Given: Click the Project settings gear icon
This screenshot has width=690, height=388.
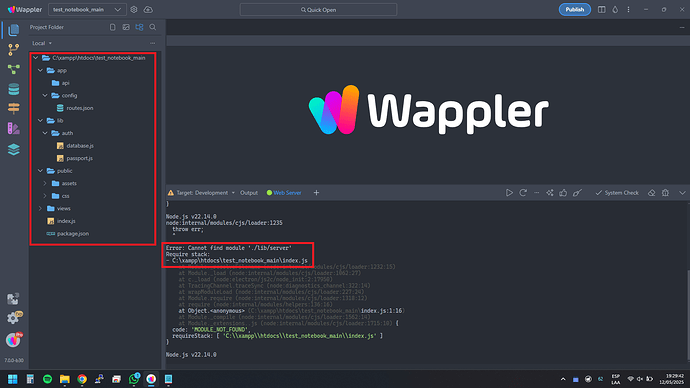Looking at the screenshot, I should tap(134, 9).
